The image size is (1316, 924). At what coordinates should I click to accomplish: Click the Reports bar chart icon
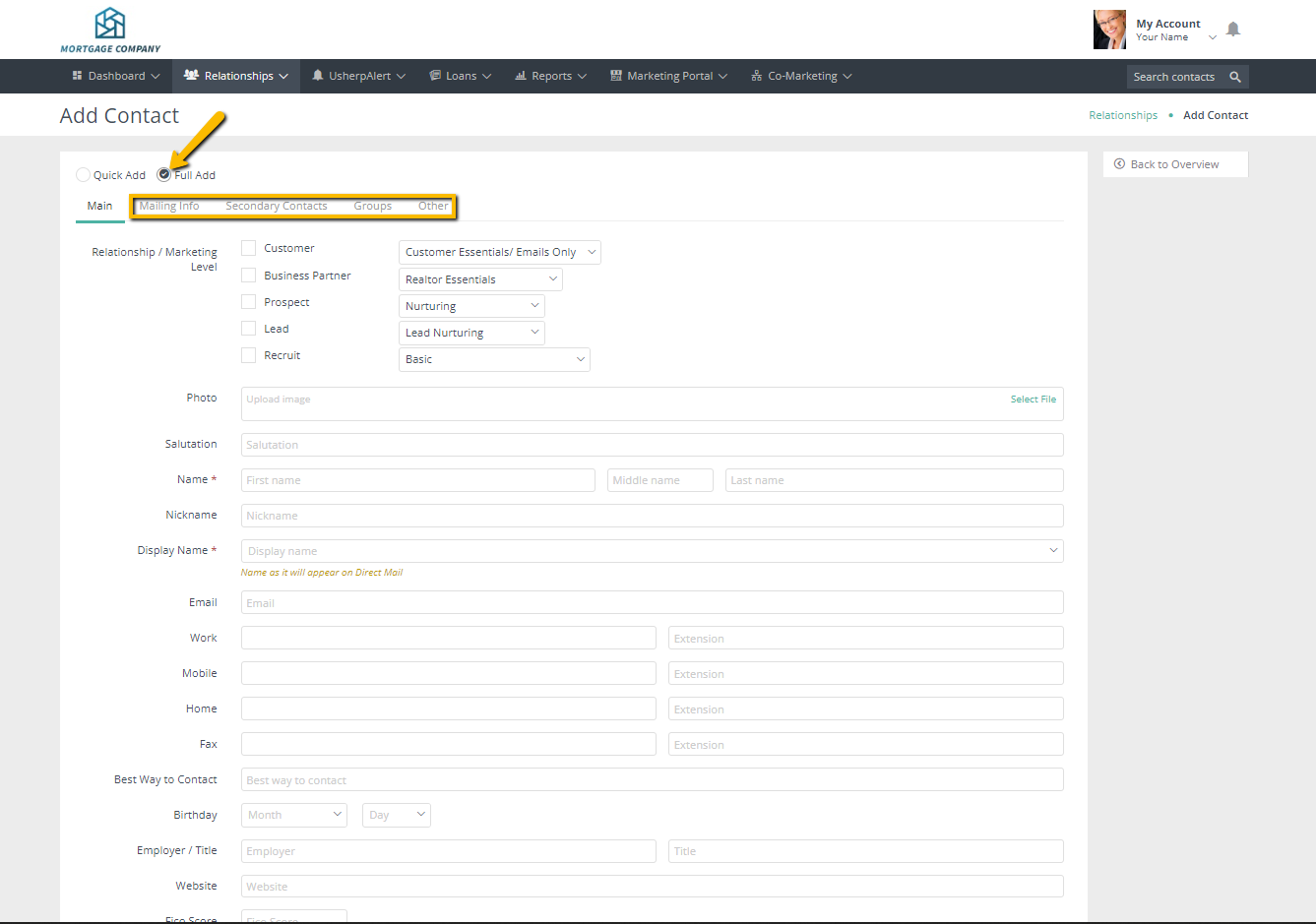(521, 76)
